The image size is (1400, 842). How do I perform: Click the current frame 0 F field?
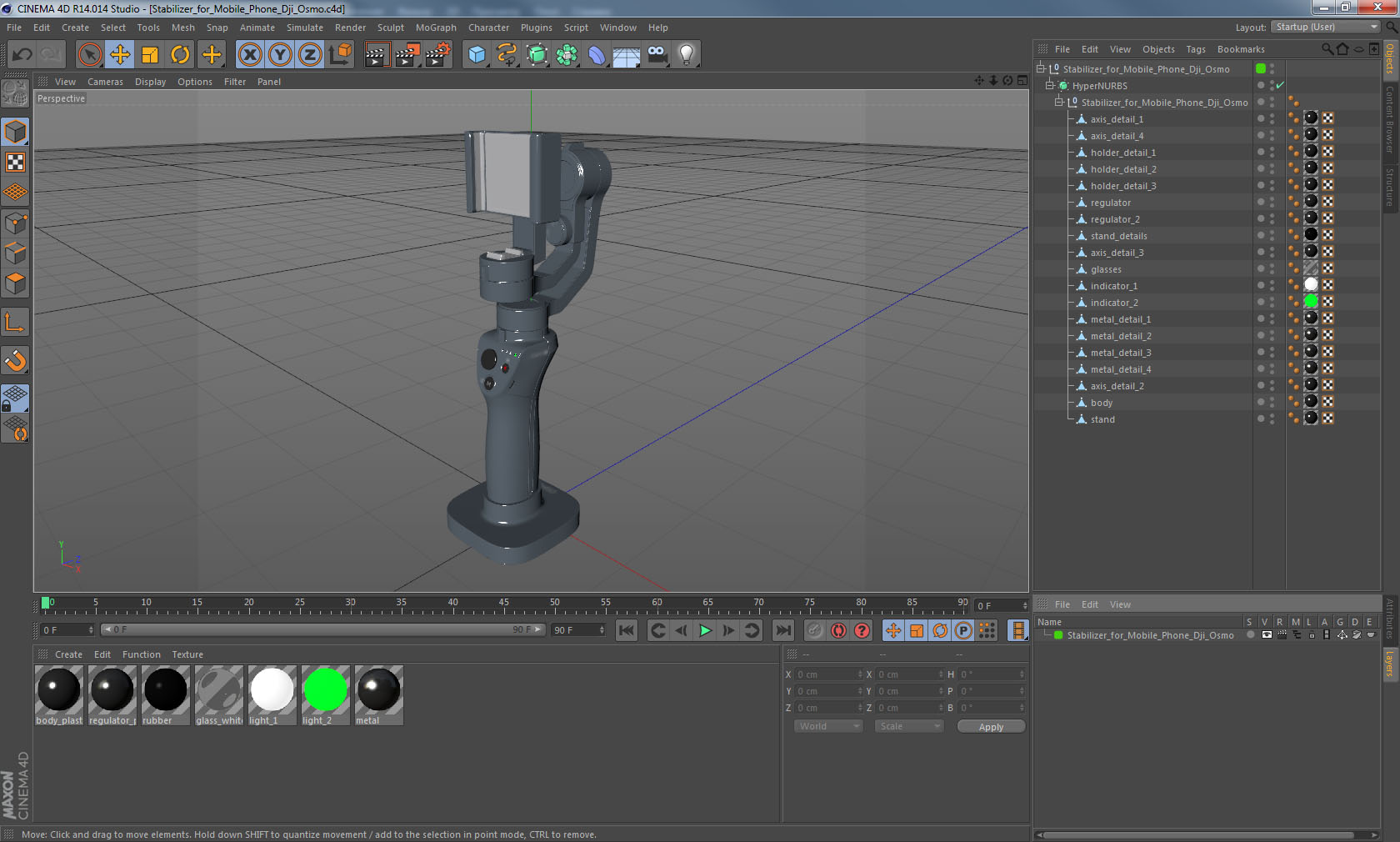tap(67, 630)
